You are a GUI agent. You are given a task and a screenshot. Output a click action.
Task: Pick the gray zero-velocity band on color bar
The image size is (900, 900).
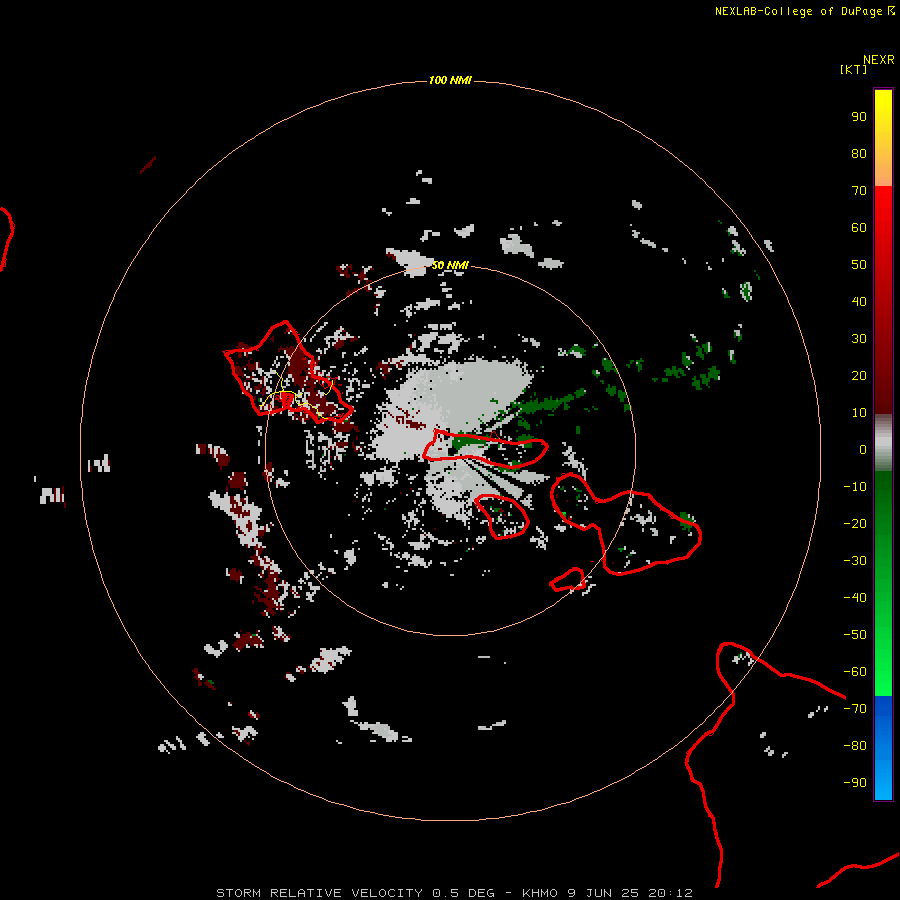pyautogui.click(x=883, y=443)
